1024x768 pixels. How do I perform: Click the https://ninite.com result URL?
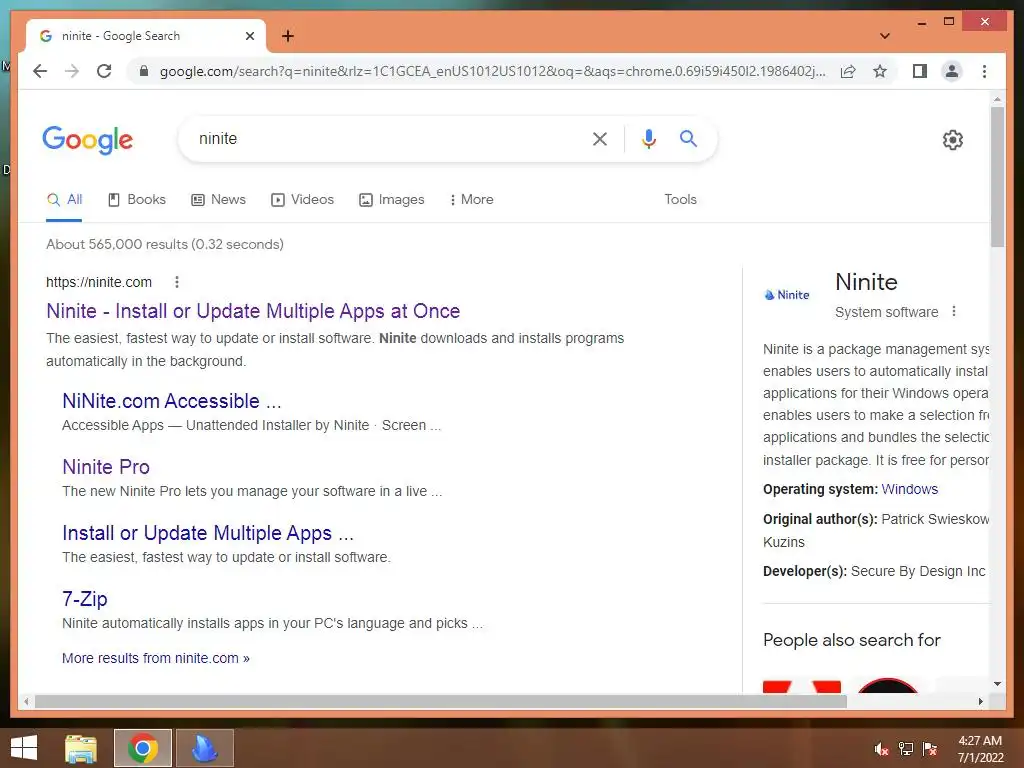click(99, 282)
